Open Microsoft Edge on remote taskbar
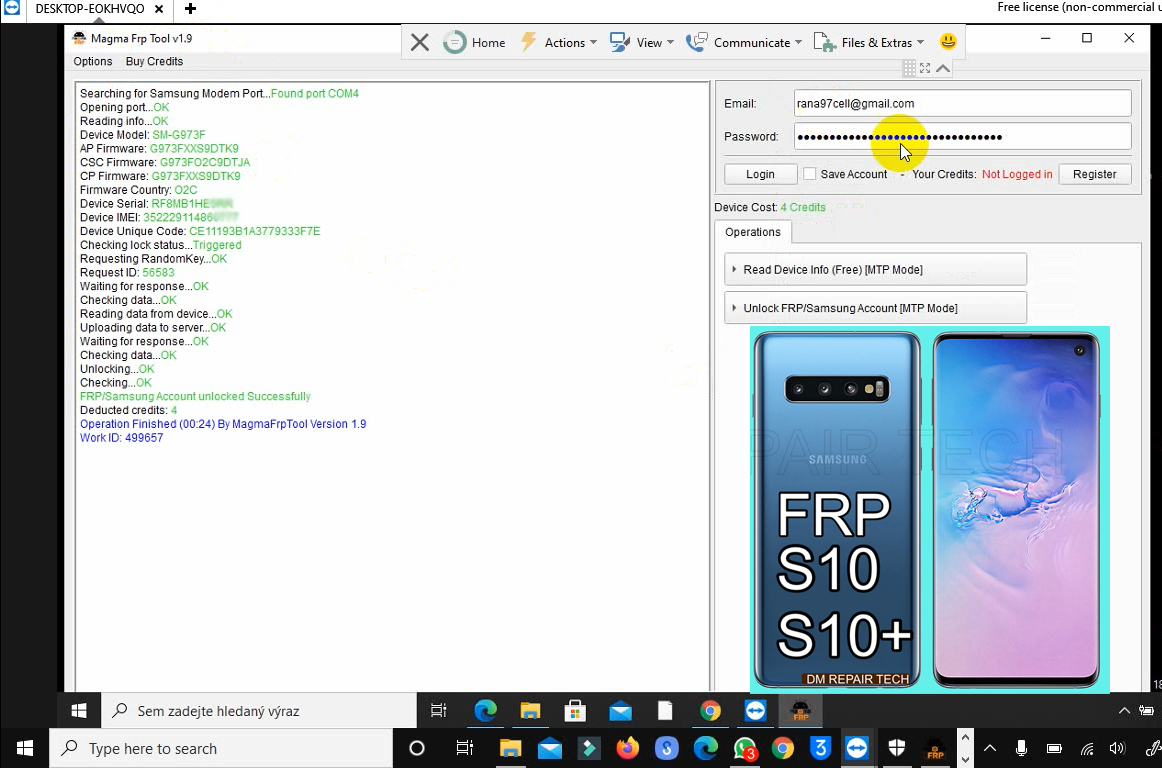 (485, 711)
